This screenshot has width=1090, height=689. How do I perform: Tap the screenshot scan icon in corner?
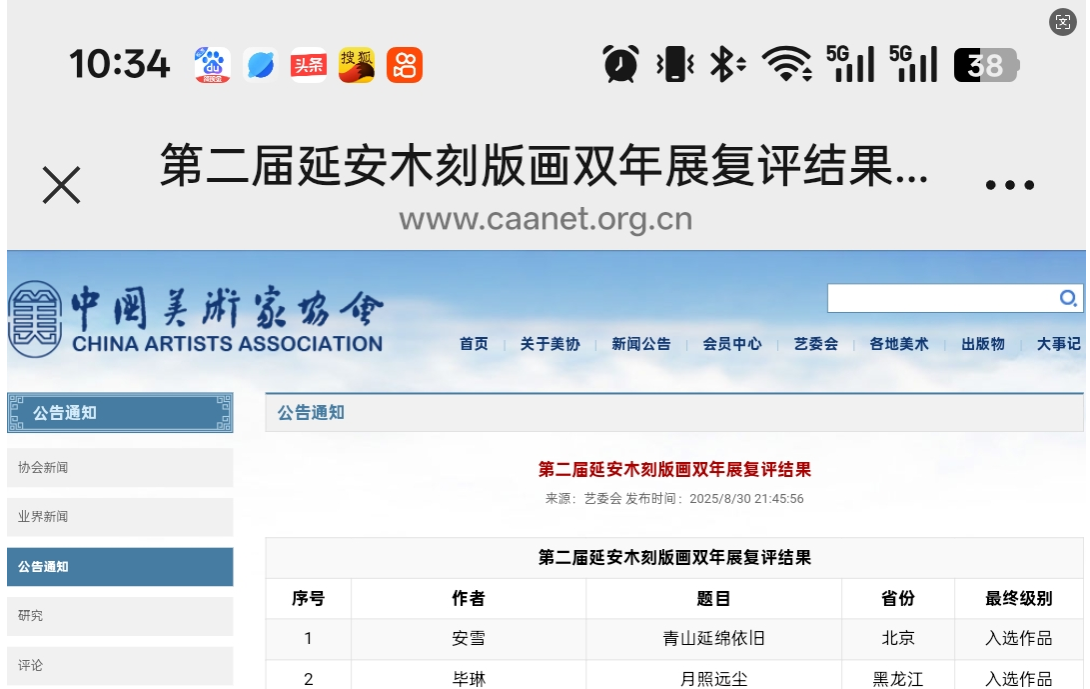tap(1063, 23)
